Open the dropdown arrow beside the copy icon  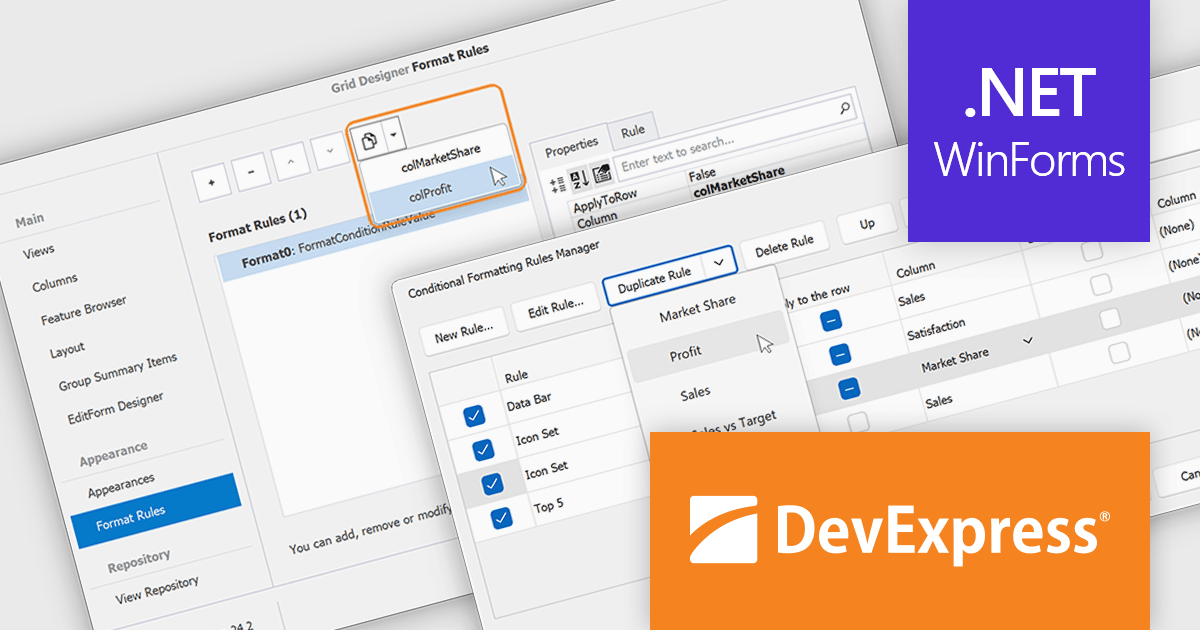[x=395, y=134]
